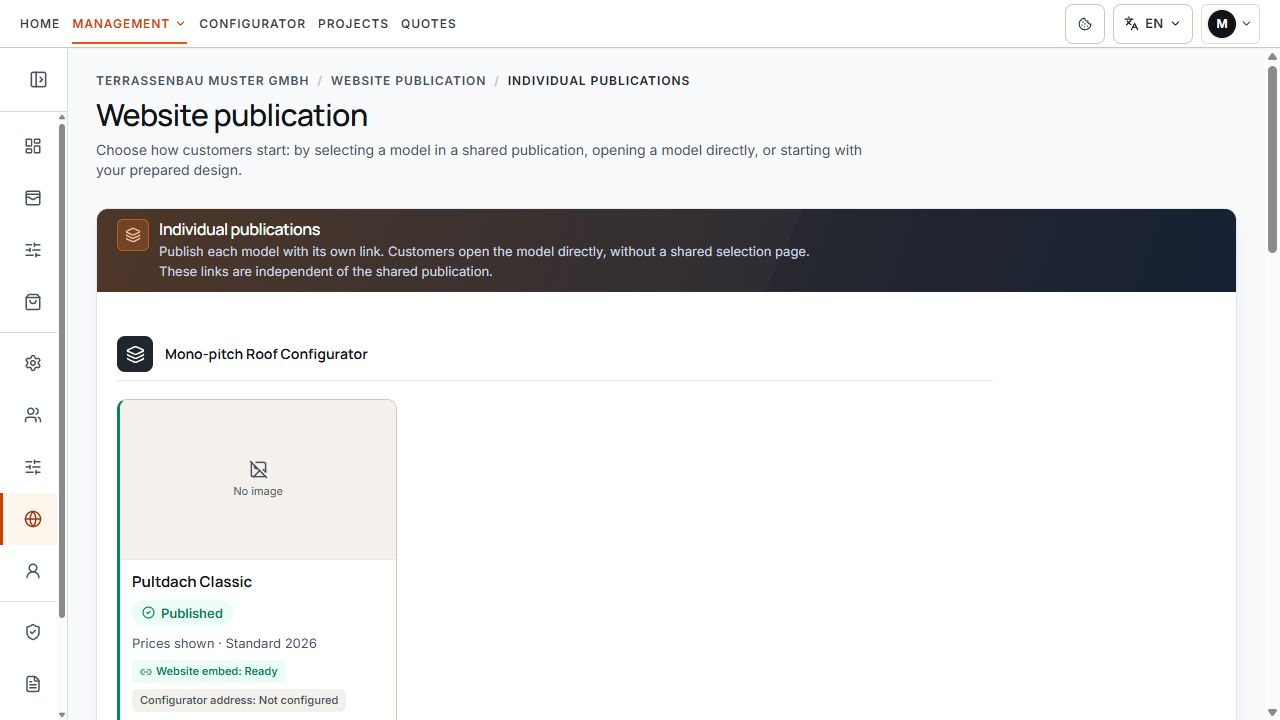Click the Website embed: Ready badge
Screen dimensions: 1280x720
tap(209, 671)
